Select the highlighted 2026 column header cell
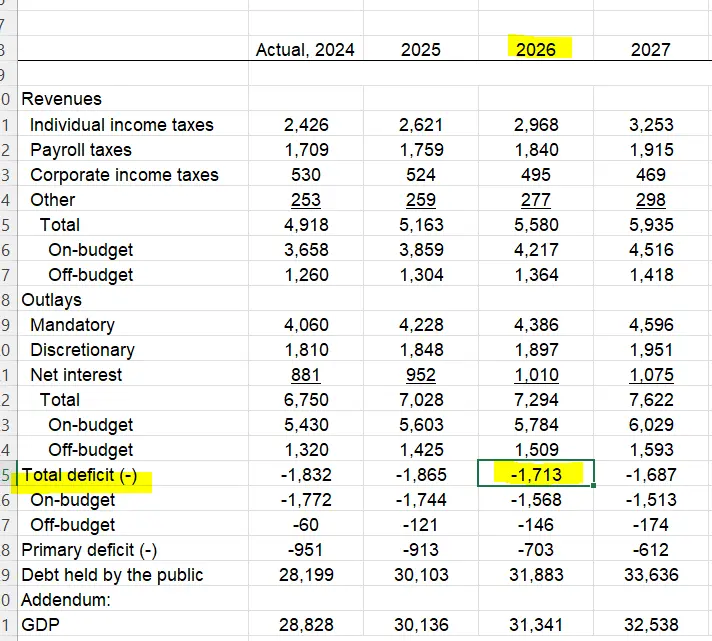Viewport: 712px width, 641px height. [537, 49]
